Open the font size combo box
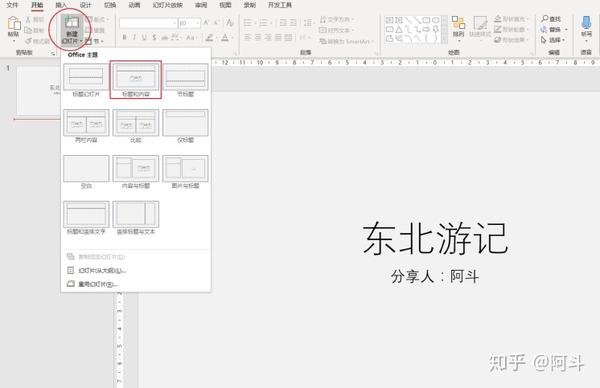Screen dimensions: 600x388 pyautogui.click(x=189, y=23)
